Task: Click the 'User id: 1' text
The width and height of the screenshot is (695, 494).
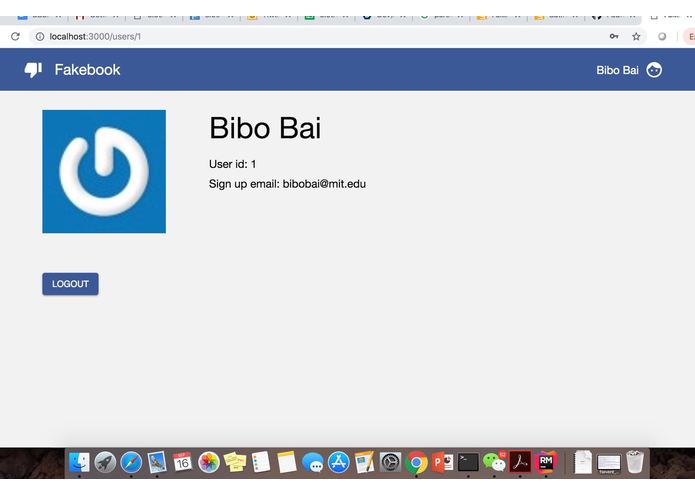Action: click(x=233, y=164)
